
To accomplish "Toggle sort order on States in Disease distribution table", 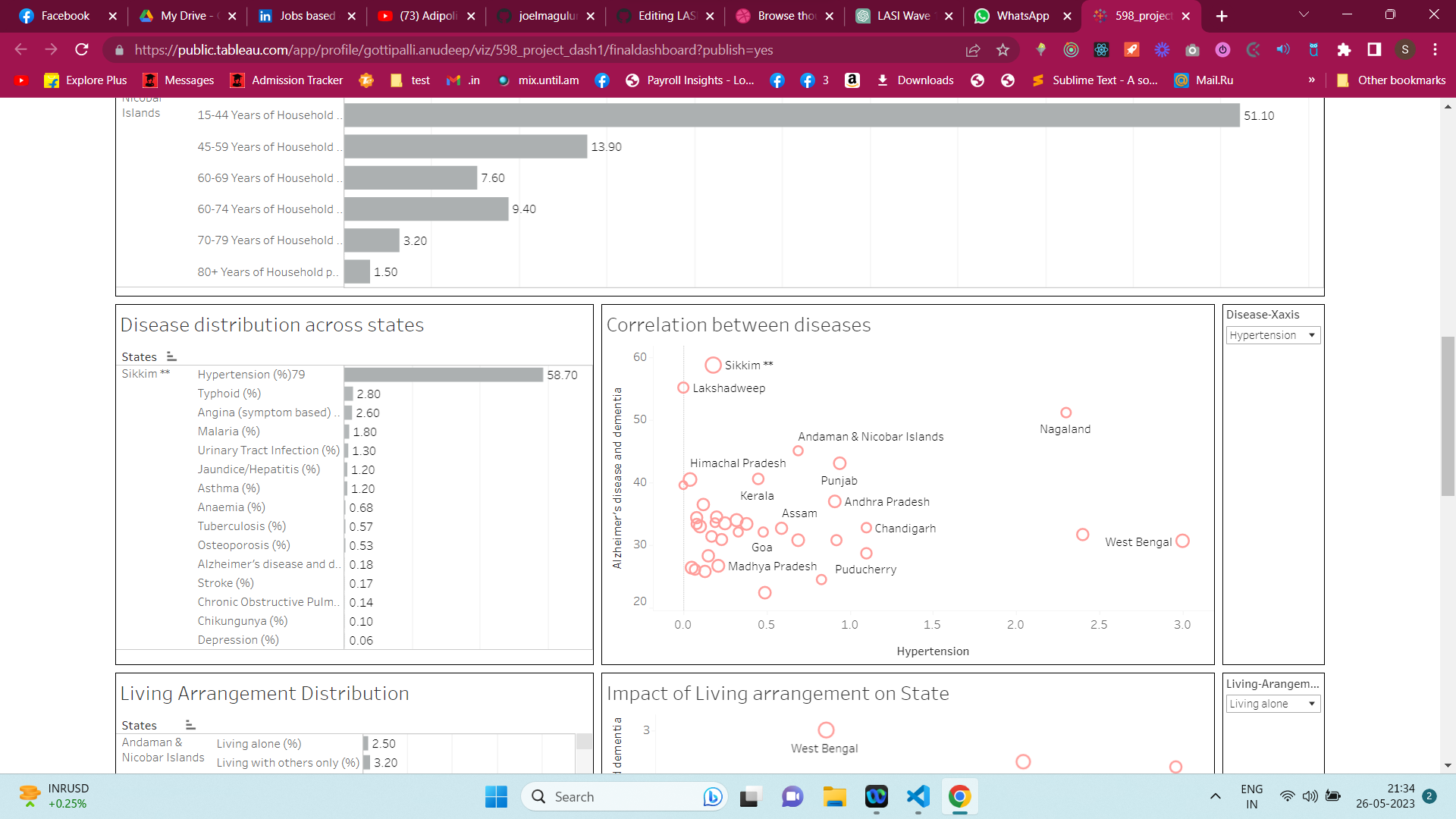I will click(x=171, y=356).
